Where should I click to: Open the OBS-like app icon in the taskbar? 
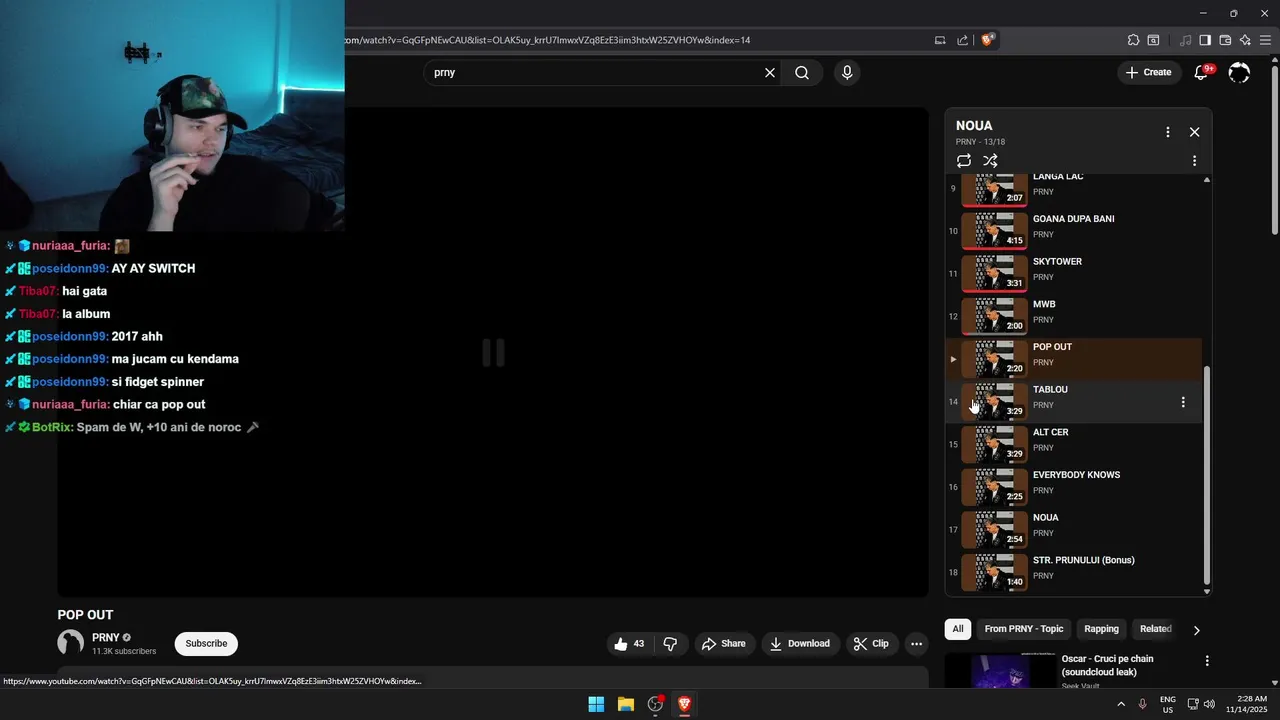[x=655, y=704]
